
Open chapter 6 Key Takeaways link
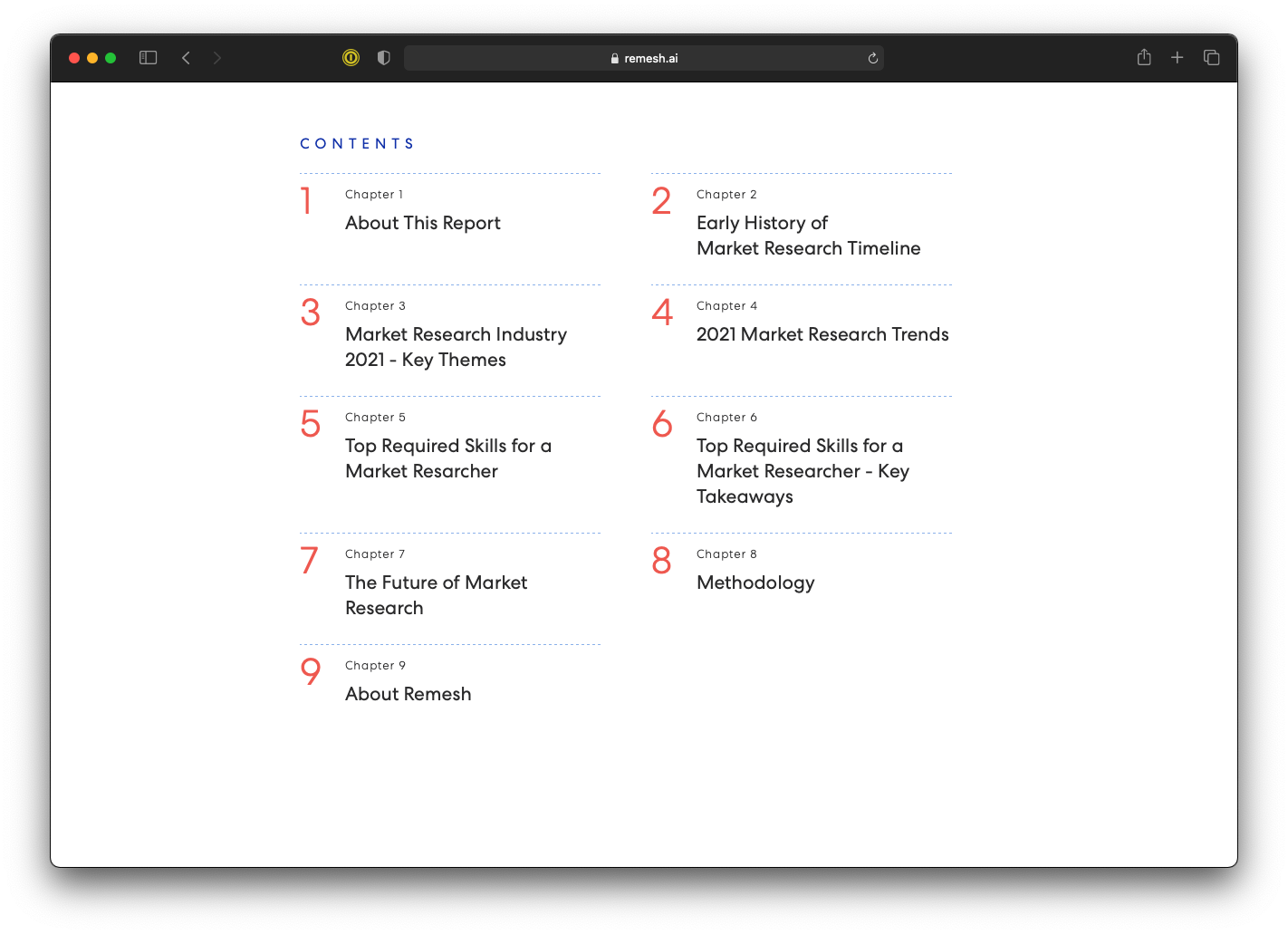[803, 471]
